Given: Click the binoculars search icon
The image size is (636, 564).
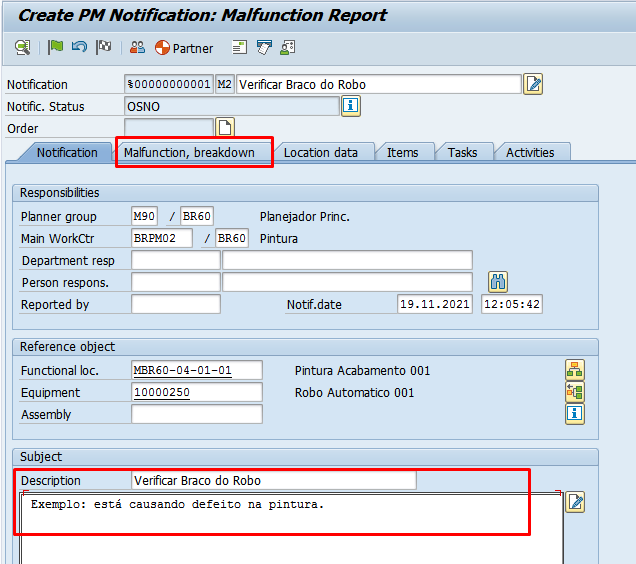Looking at the screenshot, I should (497, 281).
